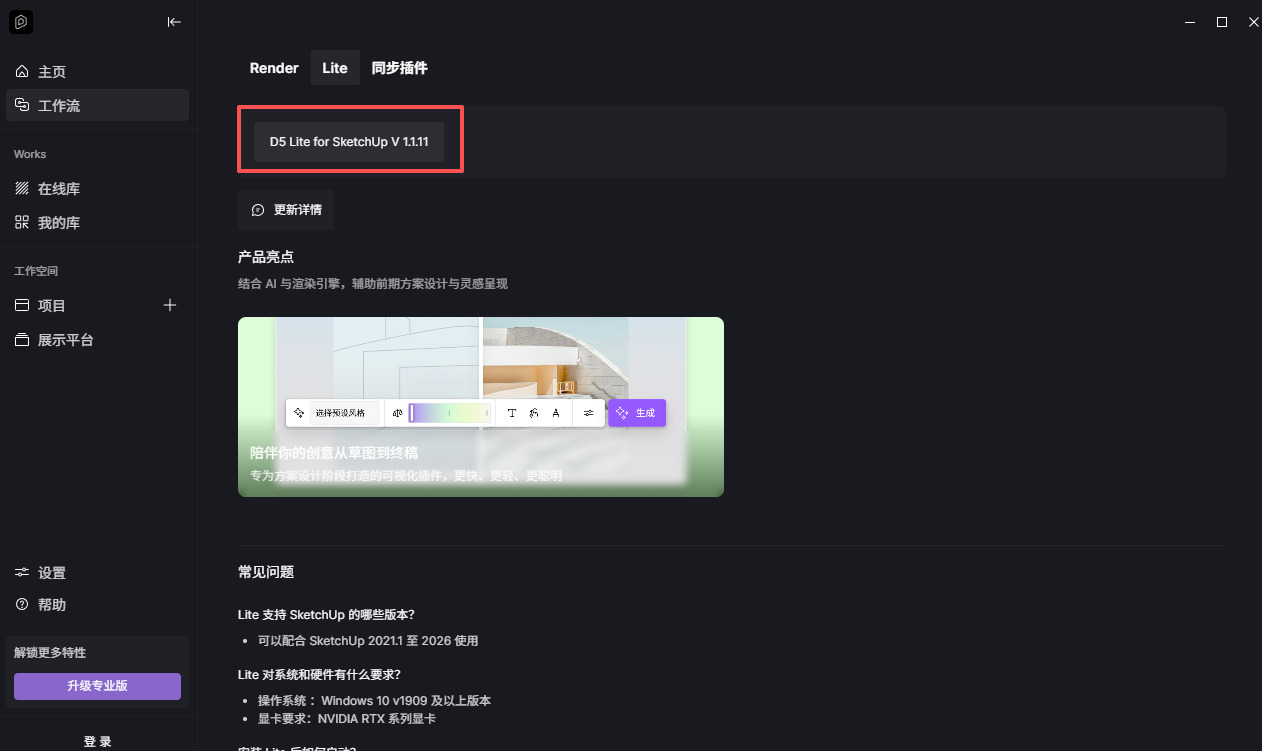Switch to the Render tab
The width and height of the screenshot is (1262, 751).
point(274,68)
